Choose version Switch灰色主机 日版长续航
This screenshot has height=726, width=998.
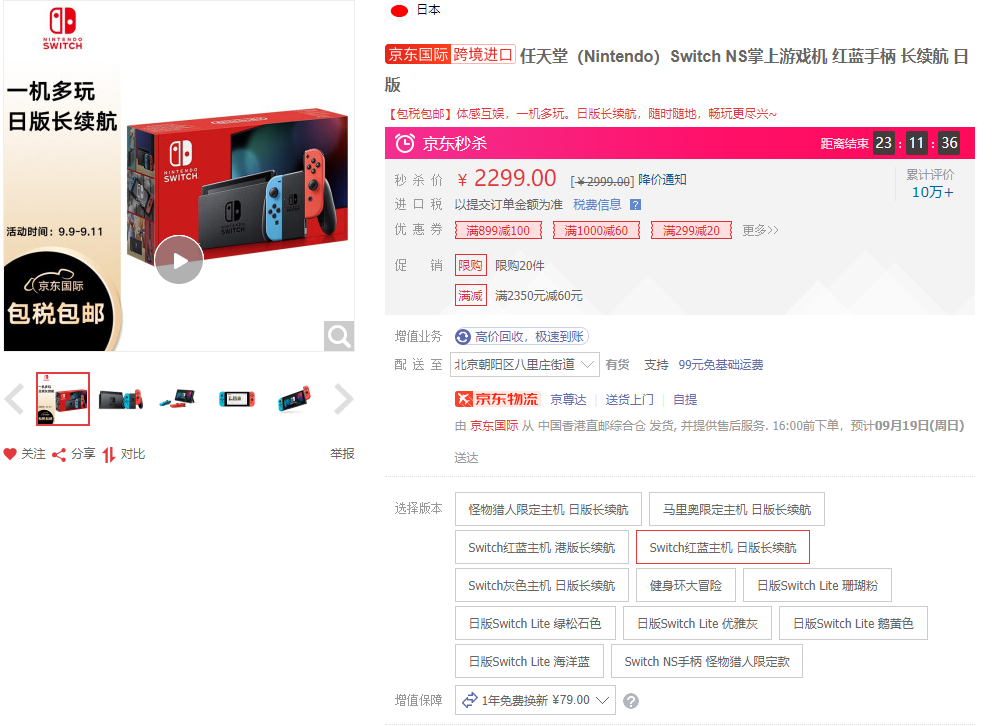coord(542,585)
